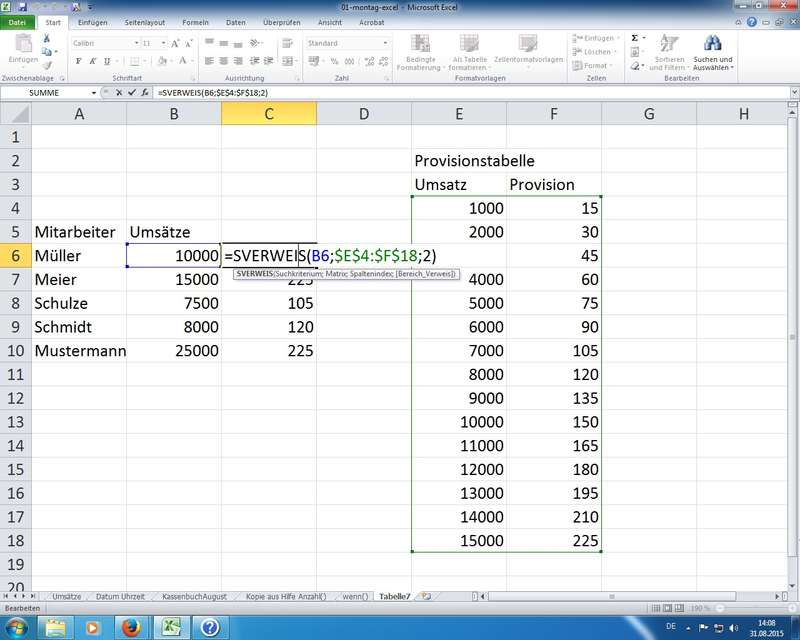Viewport: 800px width, 640px height.
Task: Expand the Standard number format dropdown
Action: 385,43
